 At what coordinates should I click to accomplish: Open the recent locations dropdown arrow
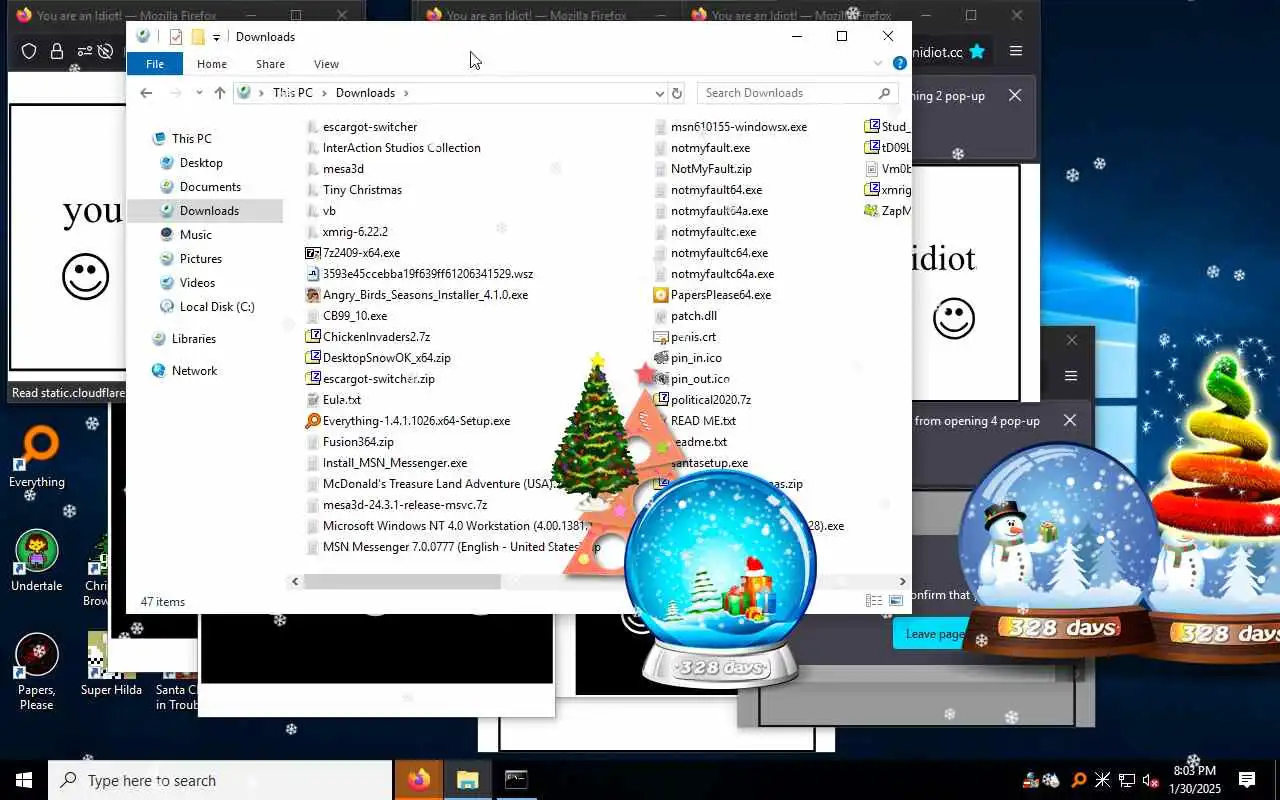pos(199,93)
